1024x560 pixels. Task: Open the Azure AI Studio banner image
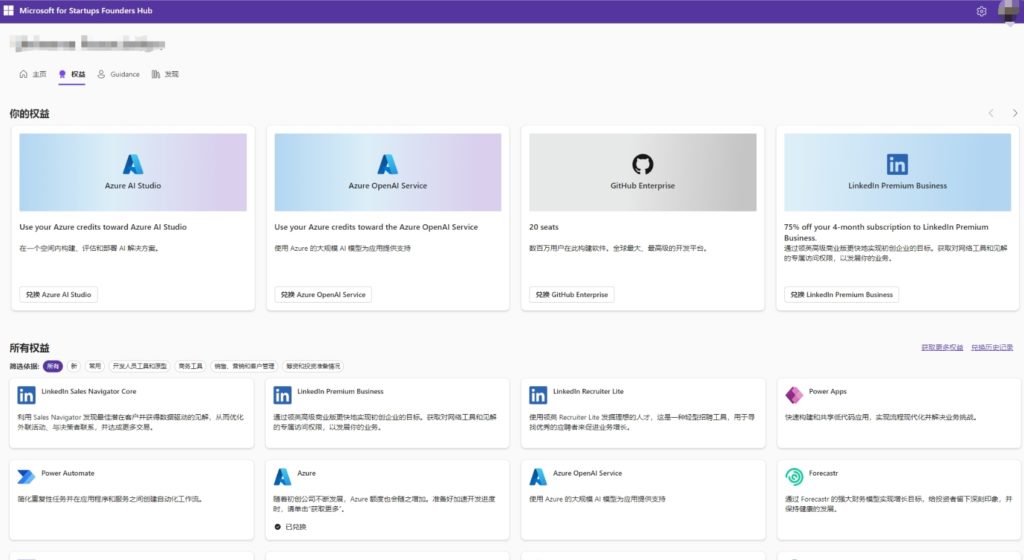point(133,172)
